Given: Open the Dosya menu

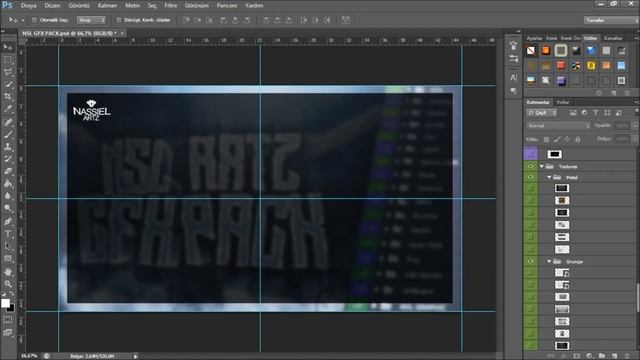Looking at the screenshot, I should pyautogui.click(x=29, y=6).
